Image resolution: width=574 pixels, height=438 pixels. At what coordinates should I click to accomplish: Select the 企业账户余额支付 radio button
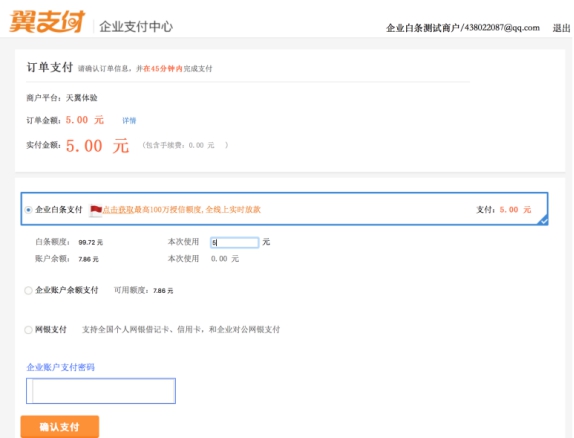(28, 290)
